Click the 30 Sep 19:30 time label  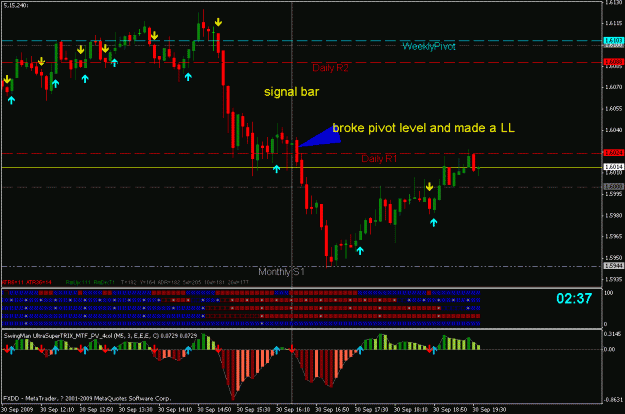489,410
